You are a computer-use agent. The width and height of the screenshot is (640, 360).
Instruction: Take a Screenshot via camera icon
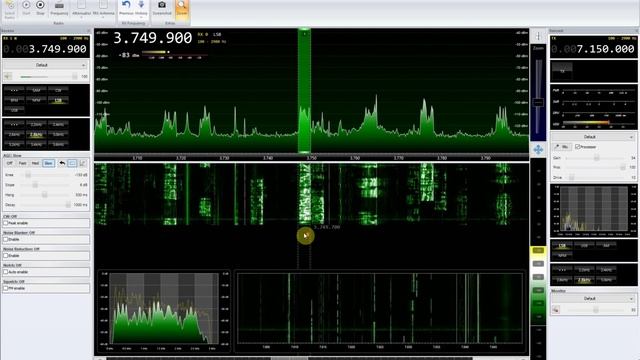[162, 8]
